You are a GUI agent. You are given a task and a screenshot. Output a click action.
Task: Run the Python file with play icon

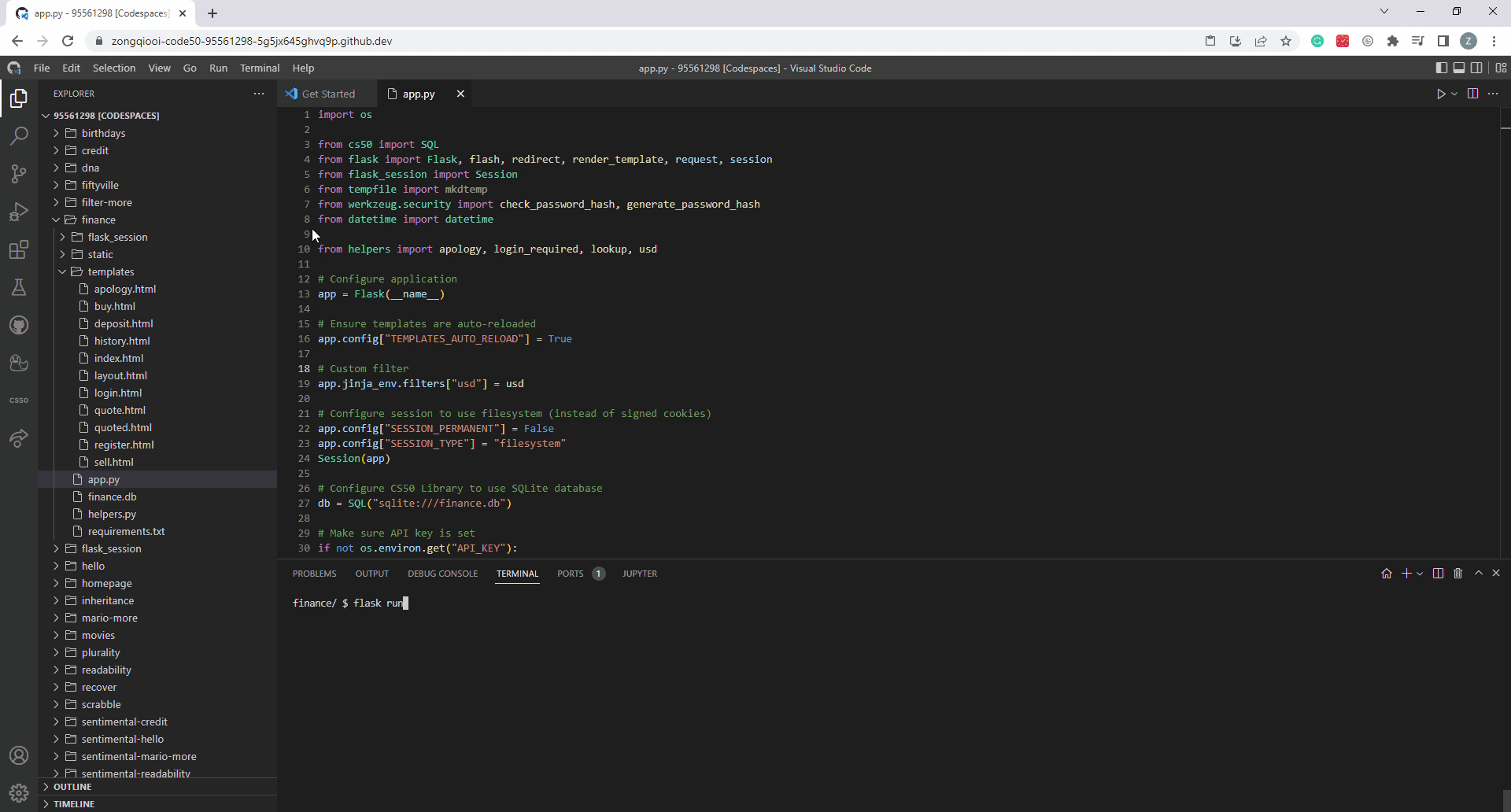[x=1441, y=94]
